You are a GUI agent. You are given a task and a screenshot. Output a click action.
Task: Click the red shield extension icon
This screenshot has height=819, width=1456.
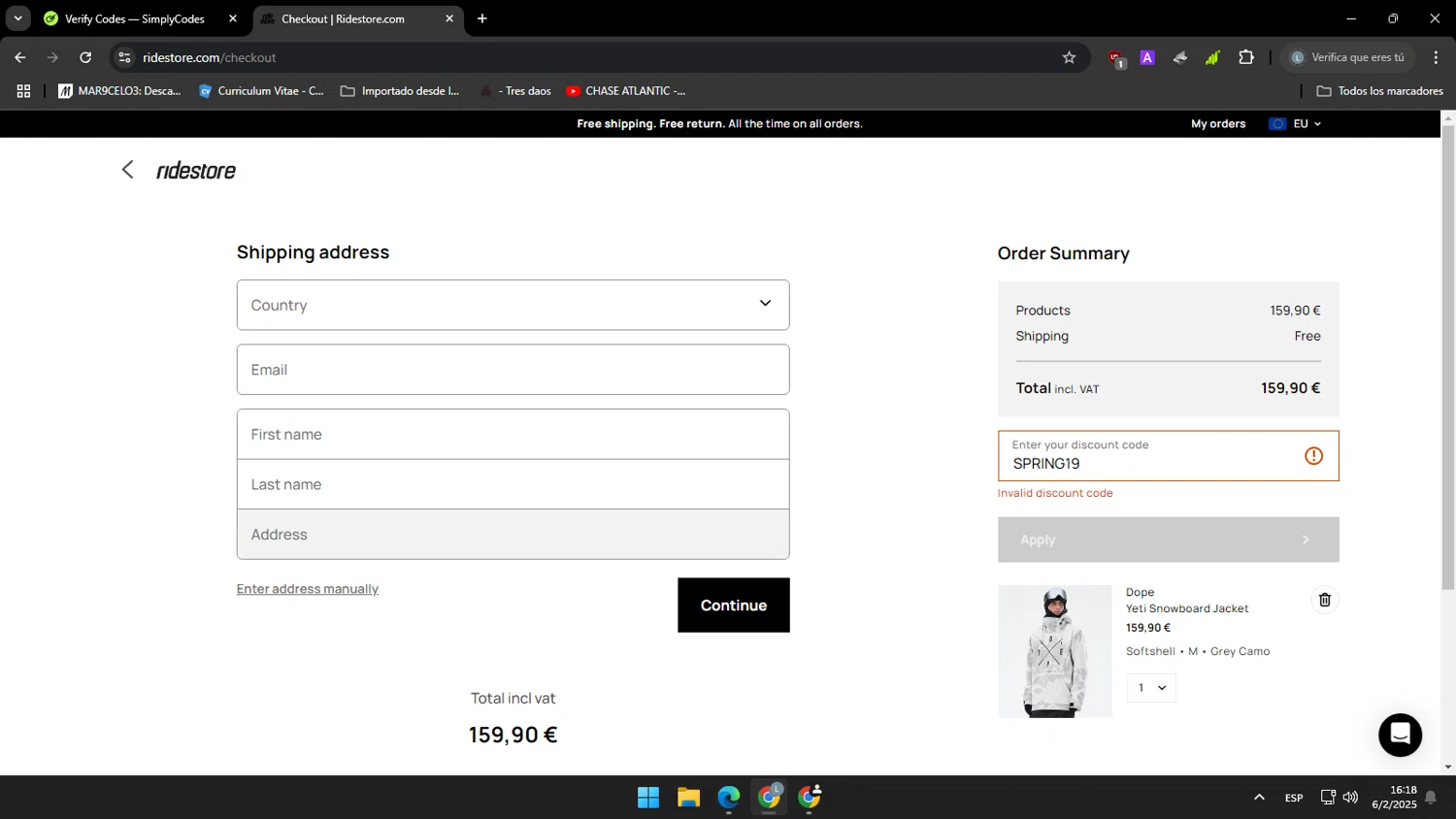(x=1116, y=58)
